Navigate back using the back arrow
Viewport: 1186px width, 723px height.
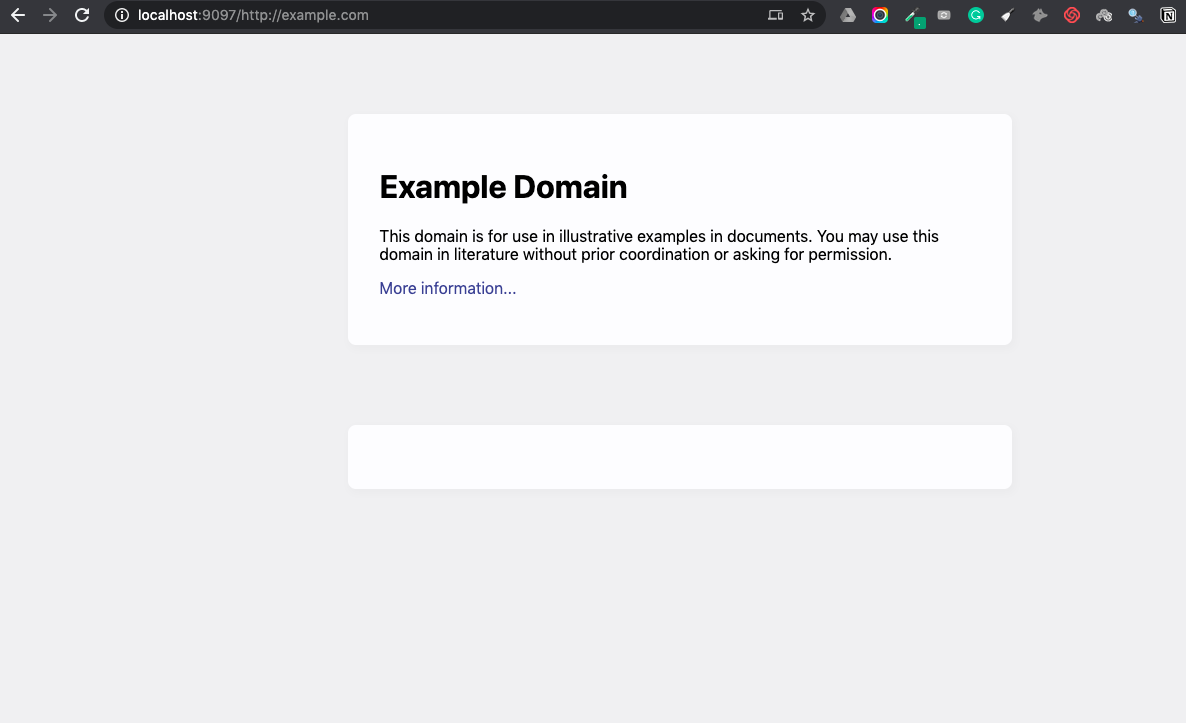17,15
